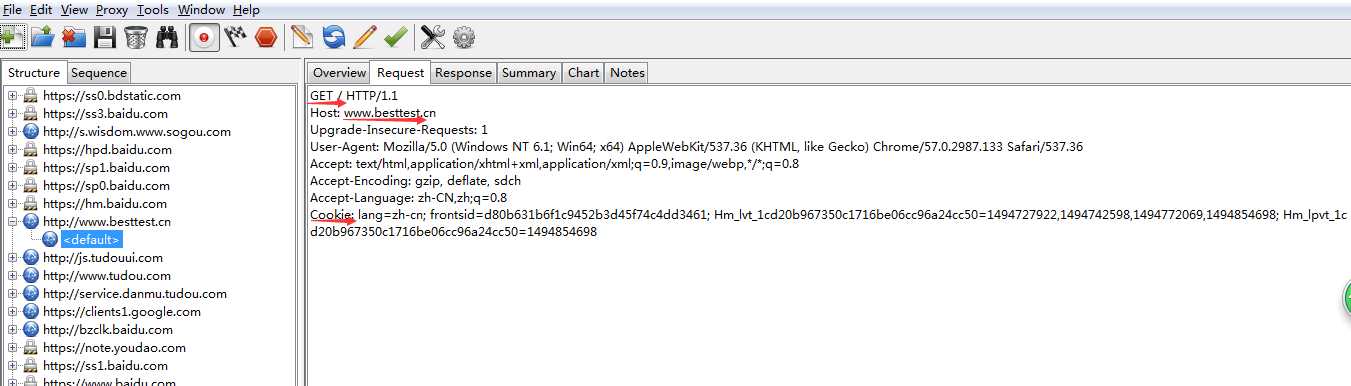
Task: Repeat the selected request
Action: (333, 38)
